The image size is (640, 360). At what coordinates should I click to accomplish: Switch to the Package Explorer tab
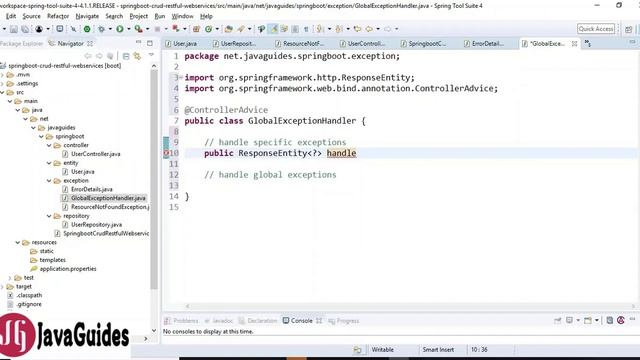pyautogui.click(x=22, y=43)
